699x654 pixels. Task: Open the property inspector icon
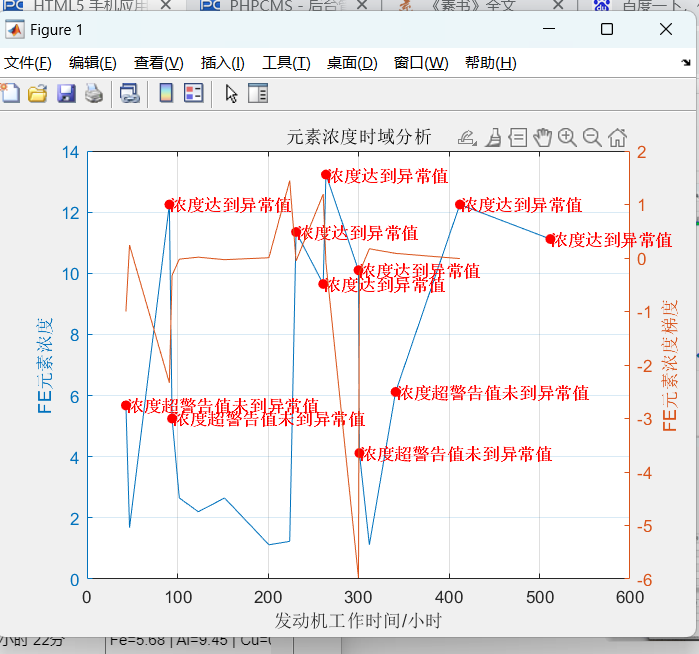pos(258,94)
